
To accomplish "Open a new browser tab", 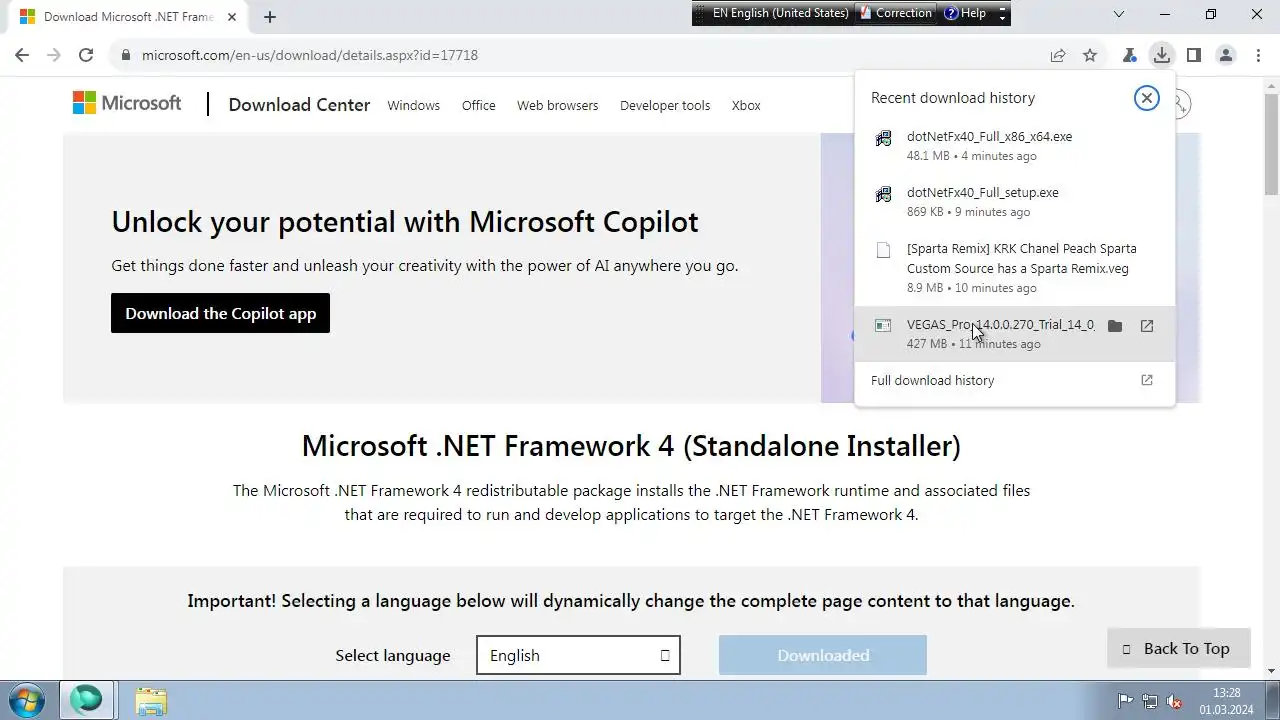I will pos(270,16).
